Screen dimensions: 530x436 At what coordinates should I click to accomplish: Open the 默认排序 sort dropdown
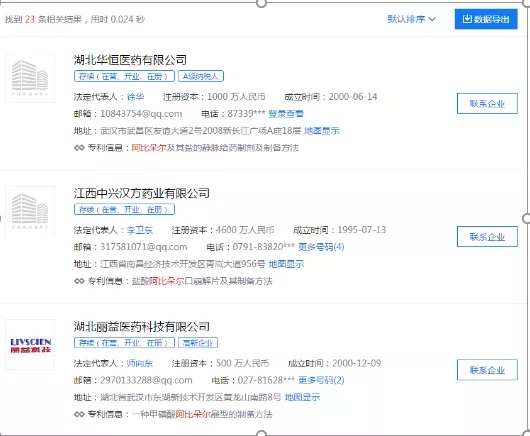pos(411,19)
